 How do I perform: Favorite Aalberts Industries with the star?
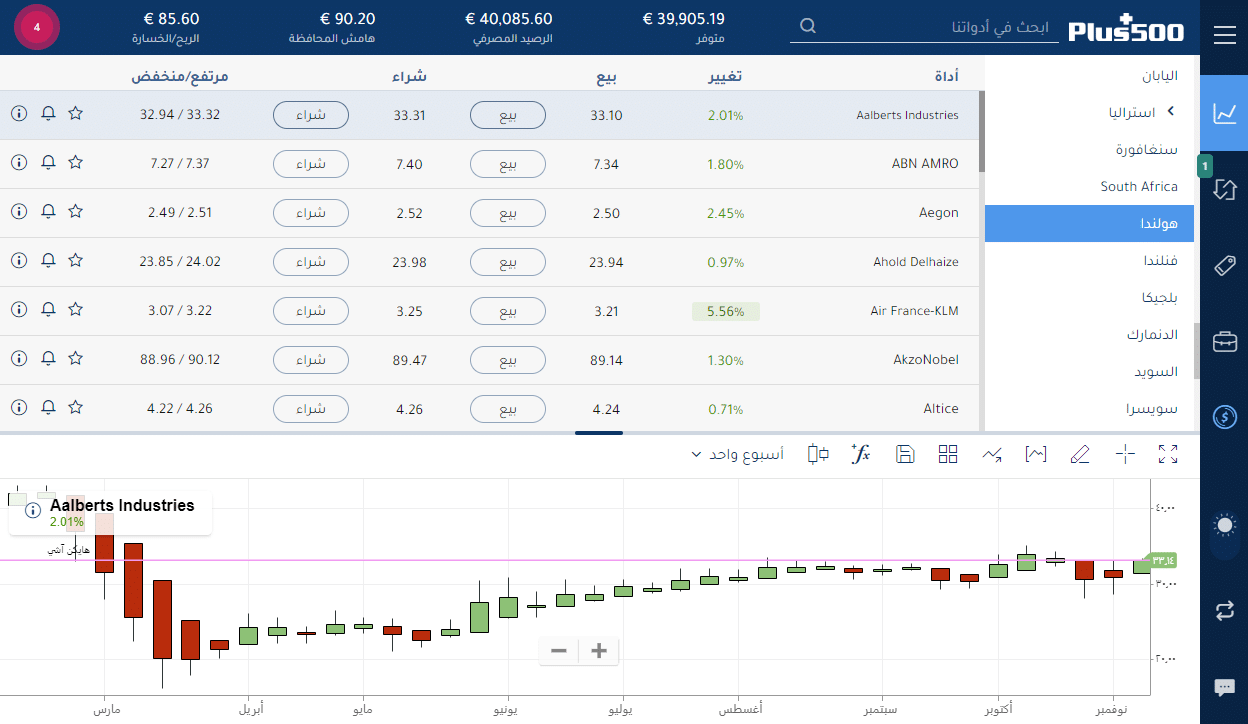tap(75, 113)
